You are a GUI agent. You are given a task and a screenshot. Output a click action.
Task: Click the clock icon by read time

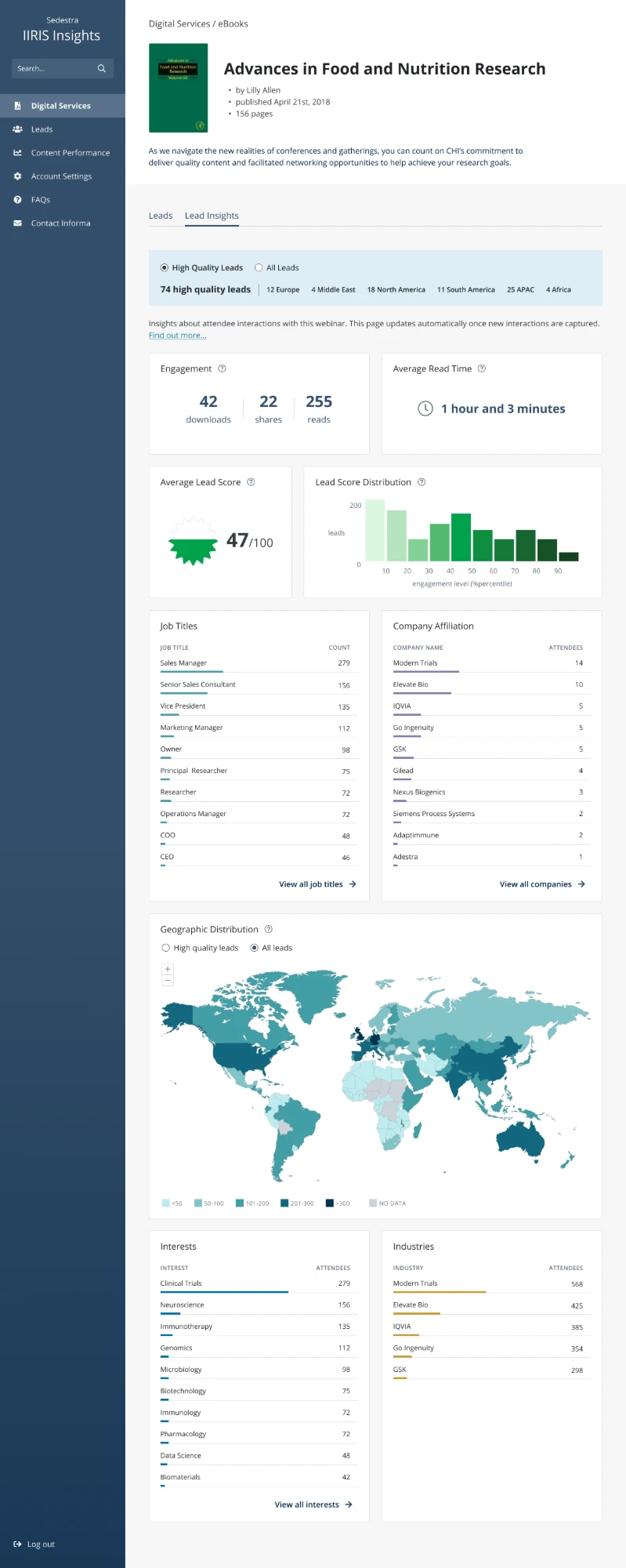tap(425, 408)
